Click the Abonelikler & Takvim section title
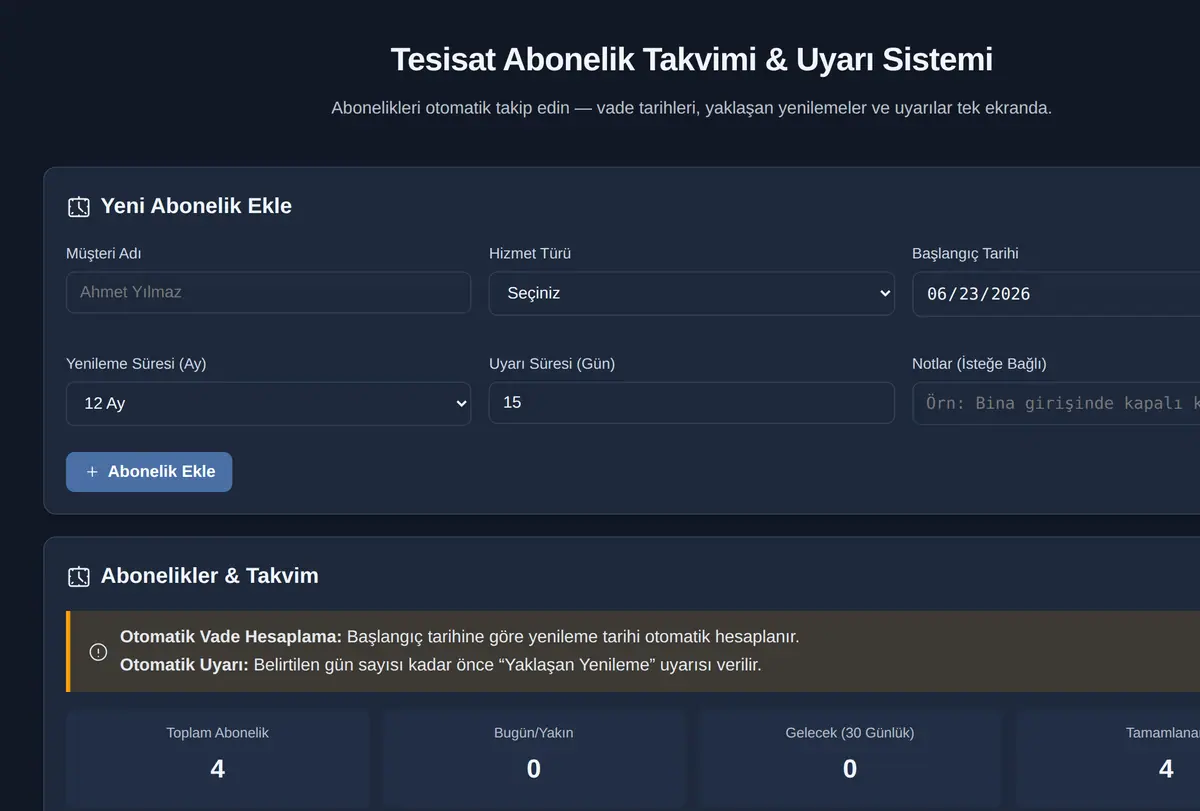1200x811 pixels. coord(210,576)
